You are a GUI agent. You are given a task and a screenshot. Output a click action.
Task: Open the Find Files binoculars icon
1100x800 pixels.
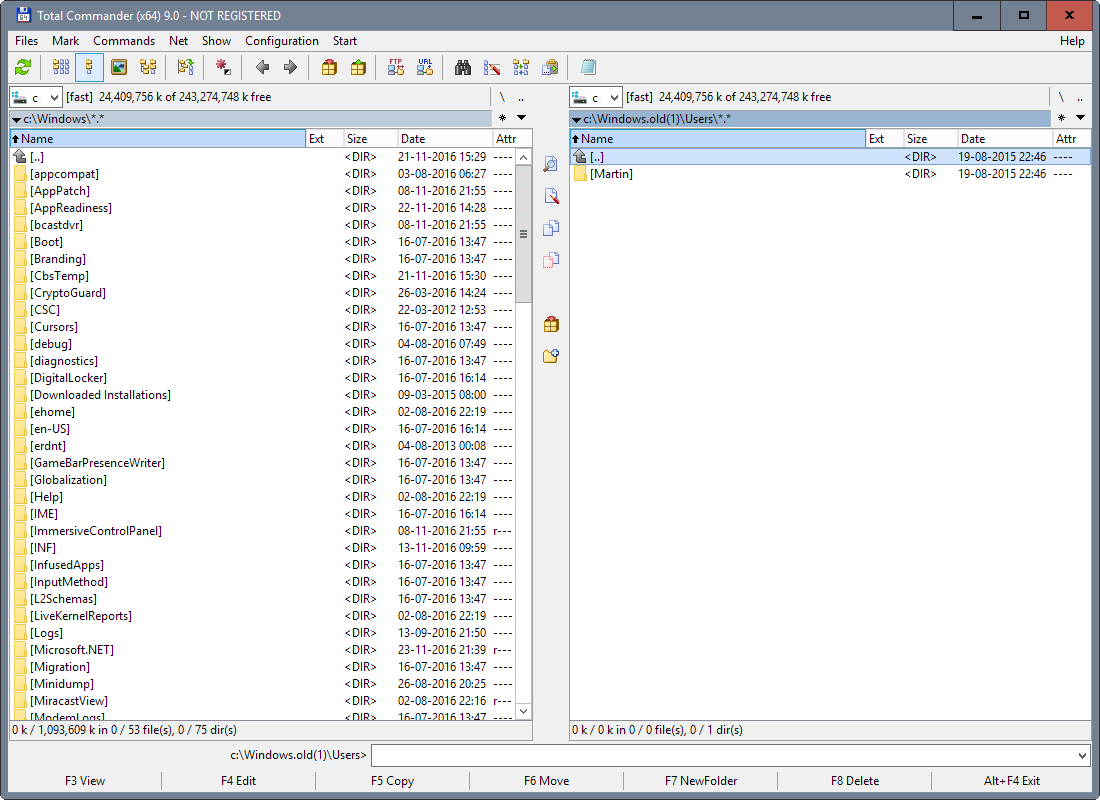461,67
